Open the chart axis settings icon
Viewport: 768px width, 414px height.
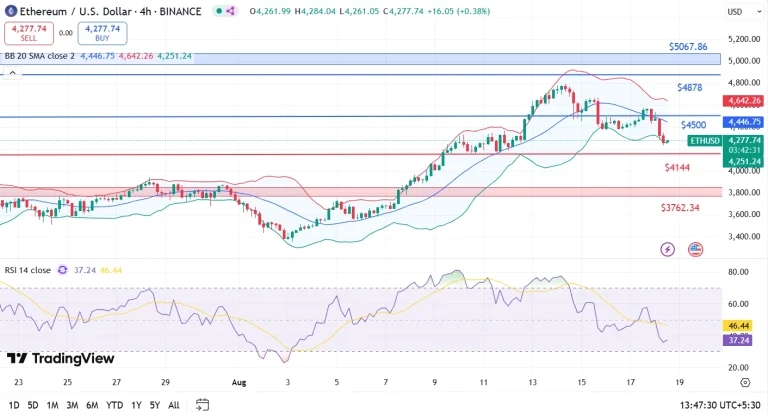[x=745, y=382]
